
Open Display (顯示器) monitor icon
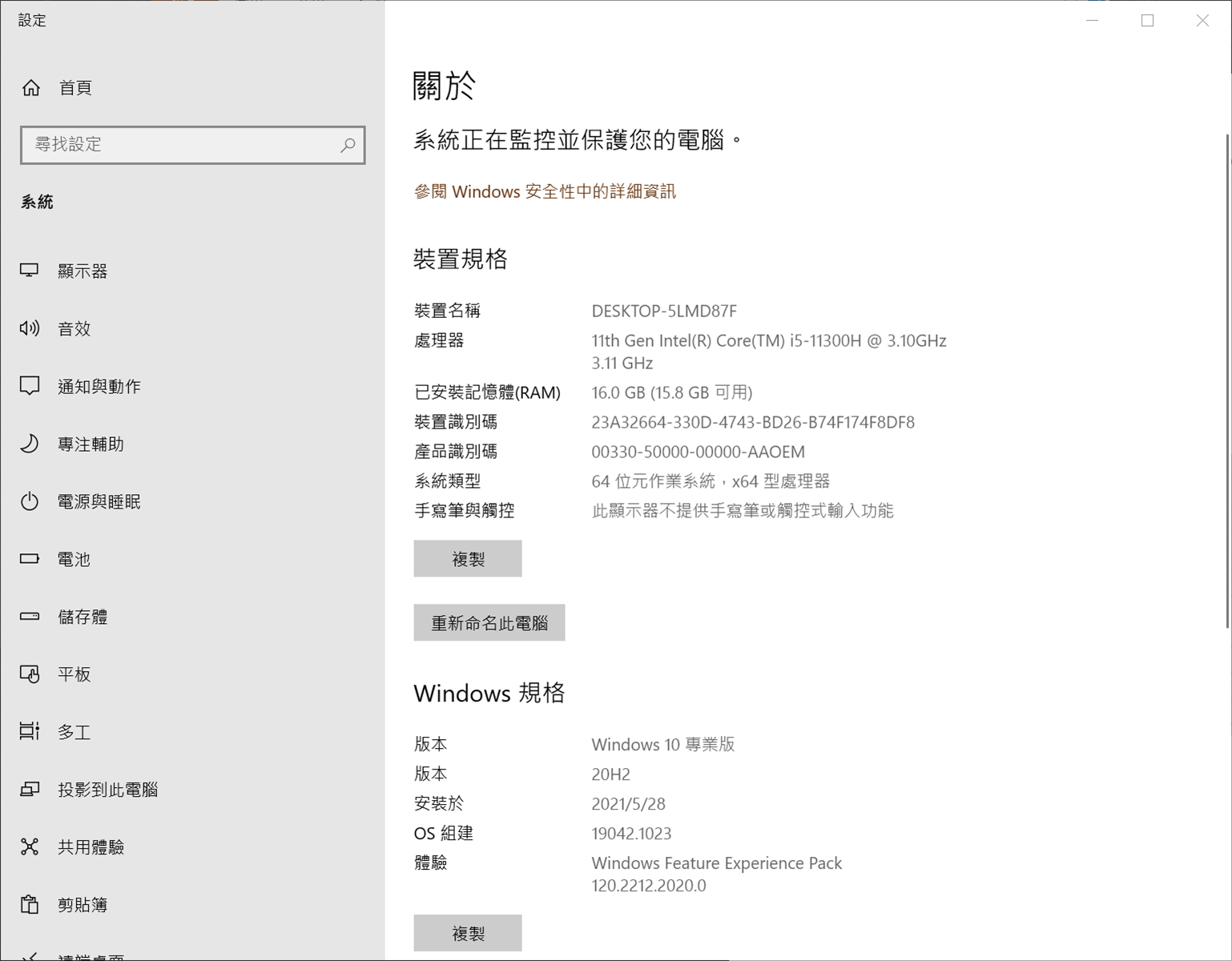(30, 271)
